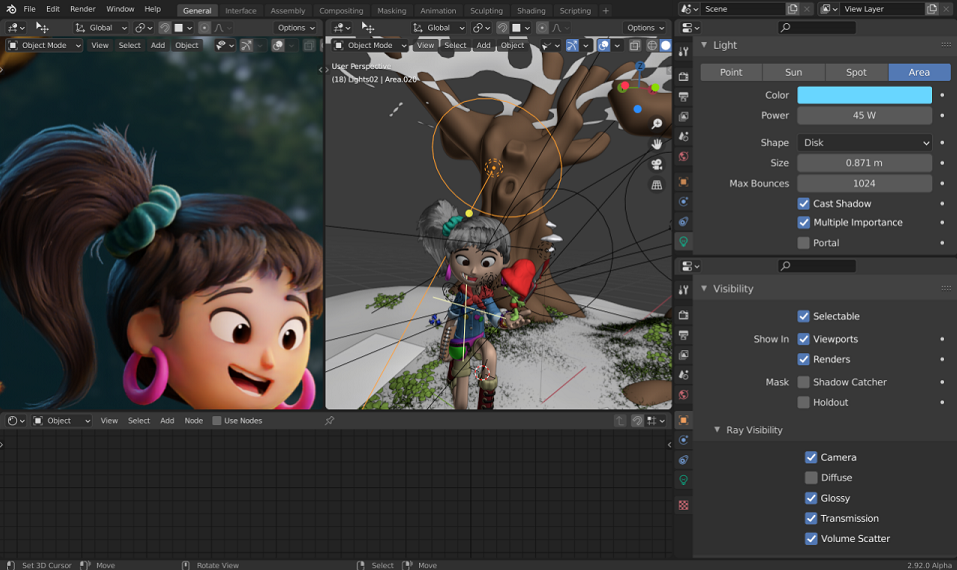The image size is (957, 570).
Task: Switch right viewport to solid shading
Action: tap(665, 45)
